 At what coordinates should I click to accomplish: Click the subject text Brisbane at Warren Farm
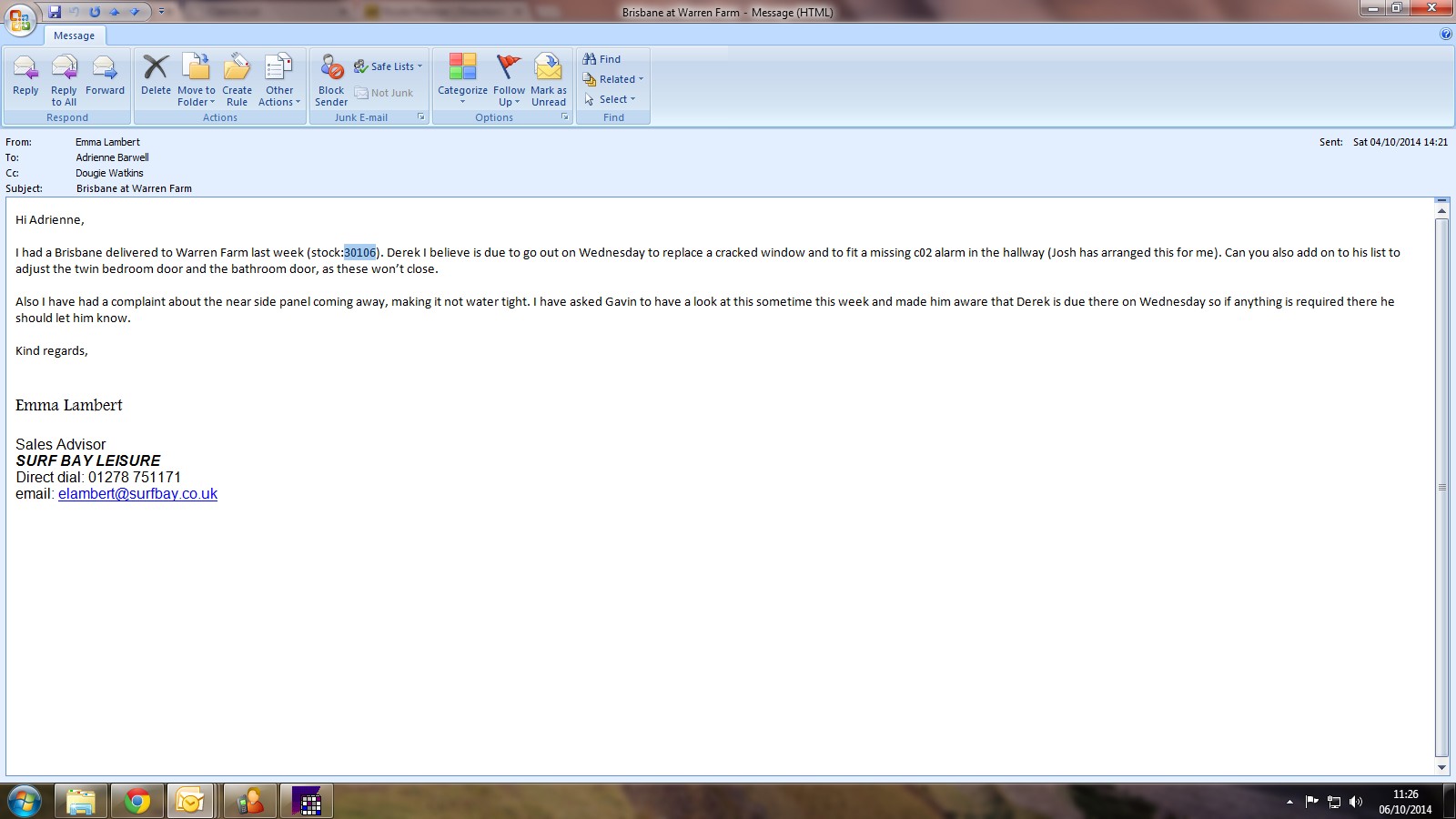point(134,188)
